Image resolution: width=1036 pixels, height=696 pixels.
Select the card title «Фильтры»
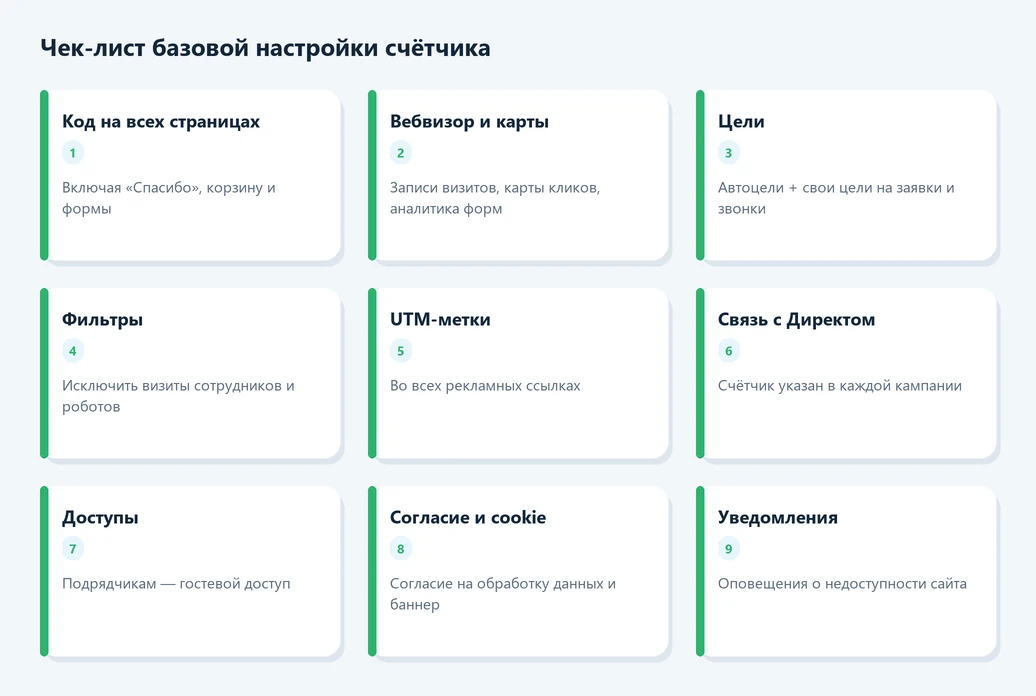[x=102, y=319]
